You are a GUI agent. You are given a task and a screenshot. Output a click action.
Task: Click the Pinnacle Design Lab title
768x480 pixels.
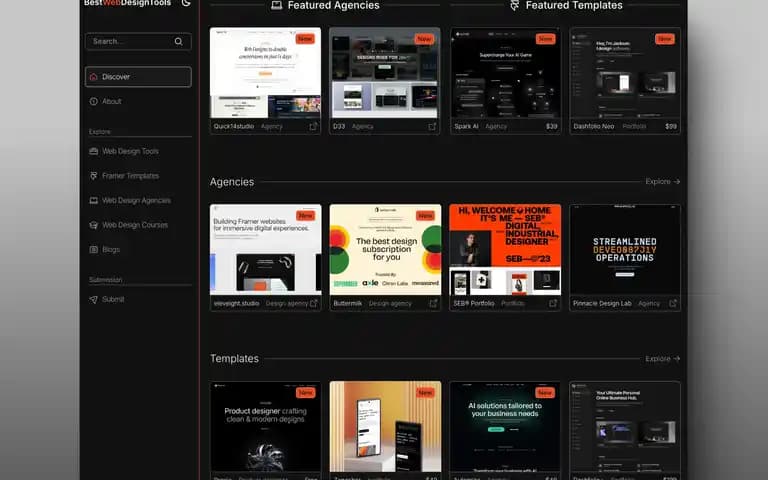(x=602, y=304)
